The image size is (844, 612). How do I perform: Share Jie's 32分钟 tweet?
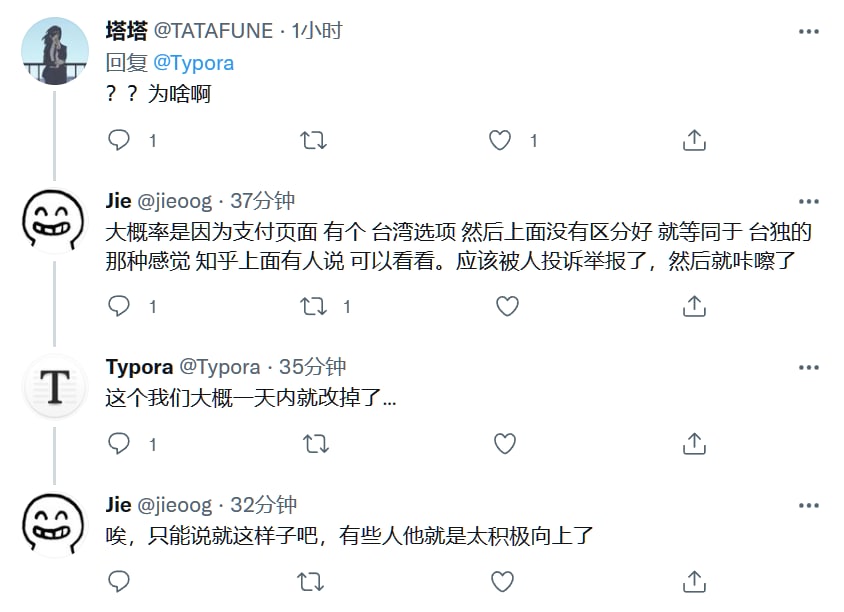tap(694, 581)
